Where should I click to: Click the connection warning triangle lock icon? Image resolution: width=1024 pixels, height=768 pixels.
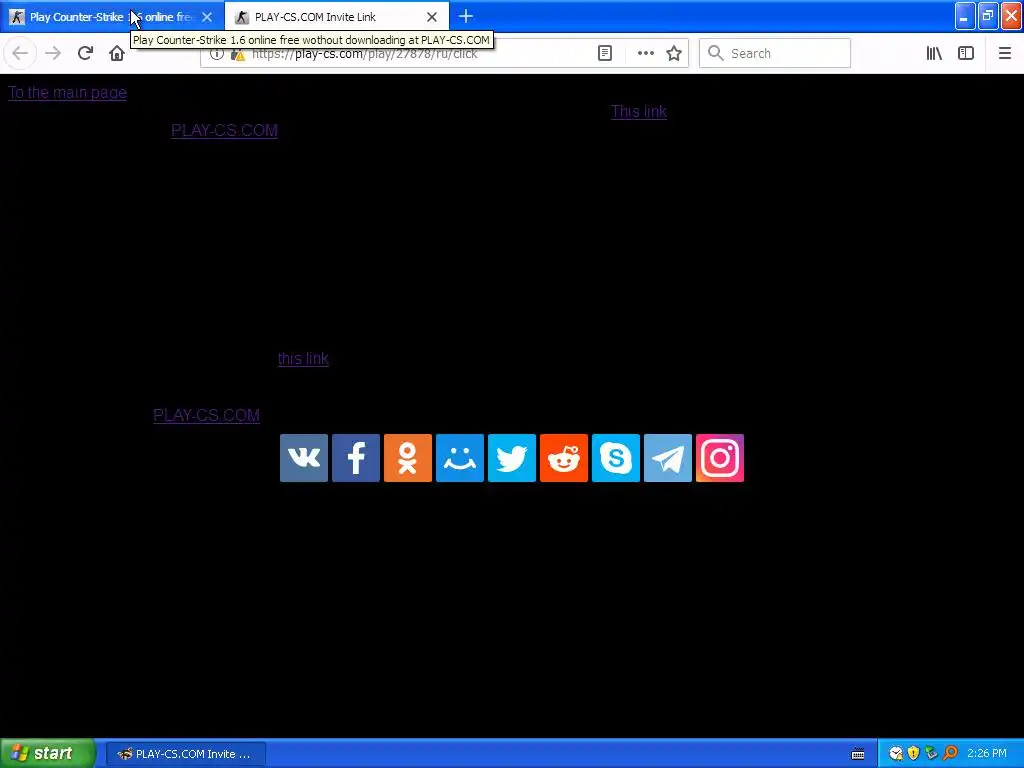click(238, 54)
